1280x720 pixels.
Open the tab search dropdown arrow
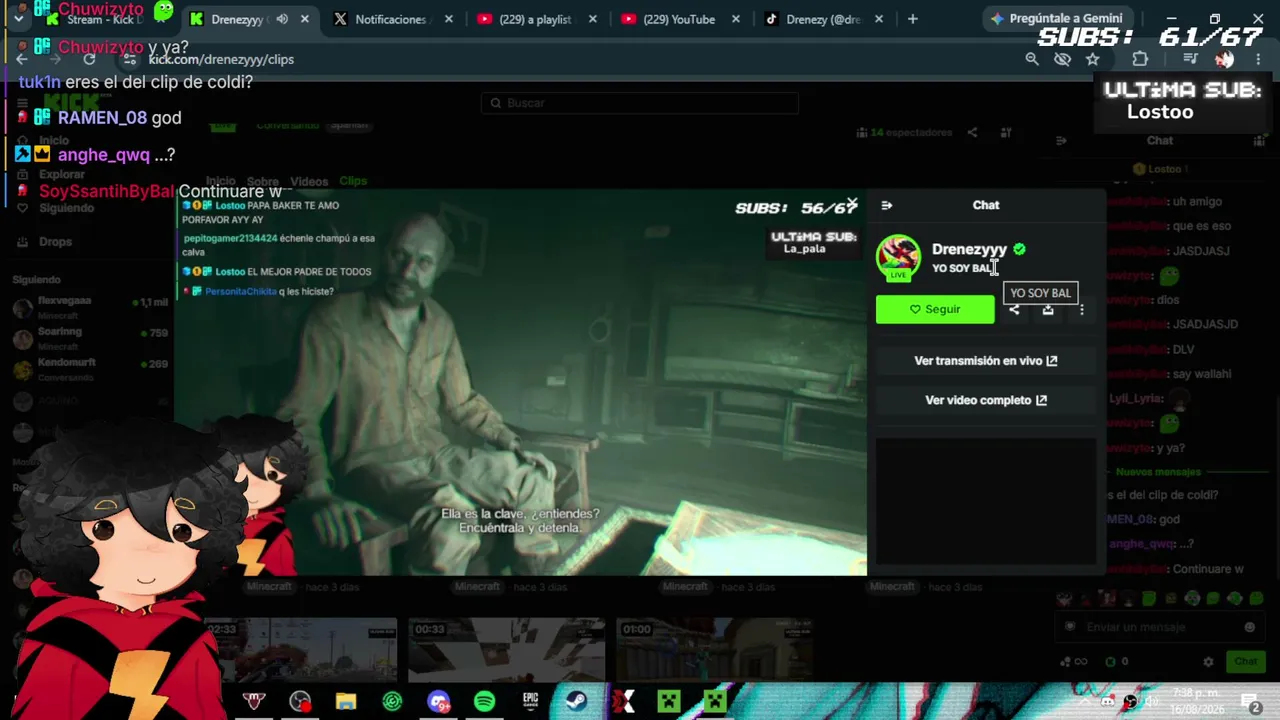[18, 19]
